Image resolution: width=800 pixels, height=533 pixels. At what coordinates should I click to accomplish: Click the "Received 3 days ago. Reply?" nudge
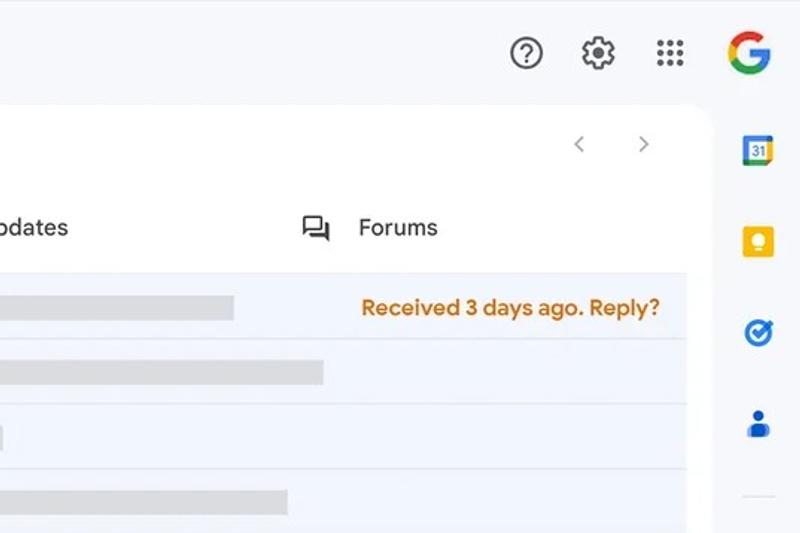tap(510, 308)
